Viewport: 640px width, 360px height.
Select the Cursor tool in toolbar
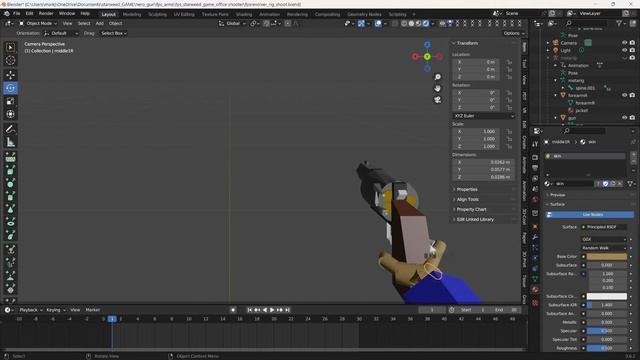[11, 60]
